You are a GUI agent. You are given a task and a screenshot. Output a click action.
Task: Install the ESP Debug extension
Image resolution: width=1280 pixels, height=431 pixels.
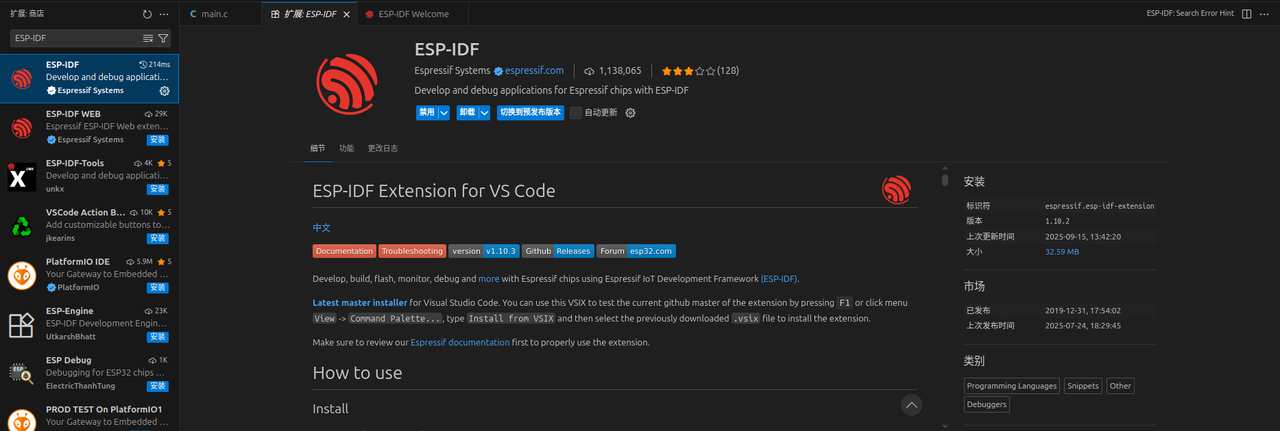158,386
